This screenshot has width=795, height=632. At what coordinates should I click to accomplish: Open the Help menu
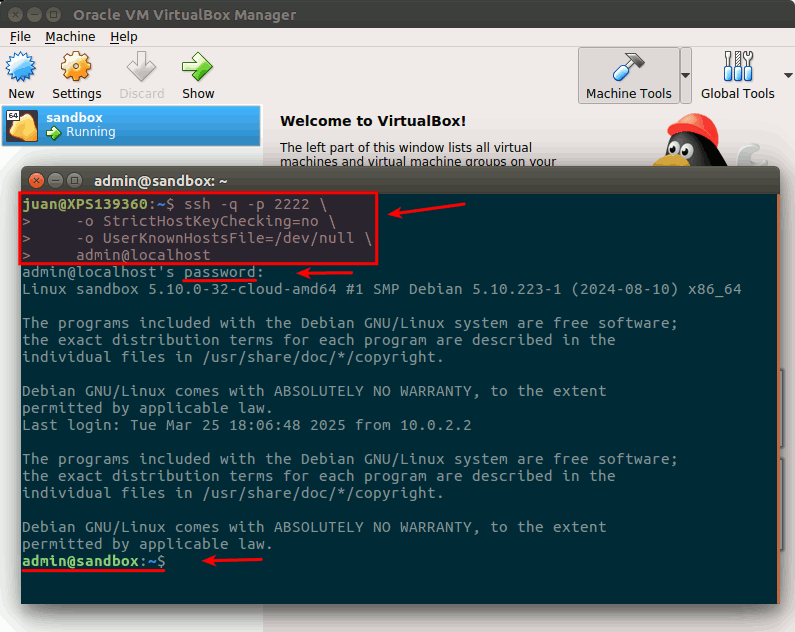coord(124,37)
